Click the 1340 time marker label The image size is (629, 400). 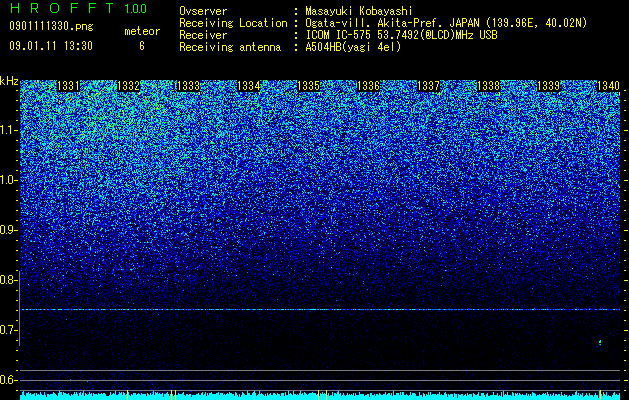(609, 86)
